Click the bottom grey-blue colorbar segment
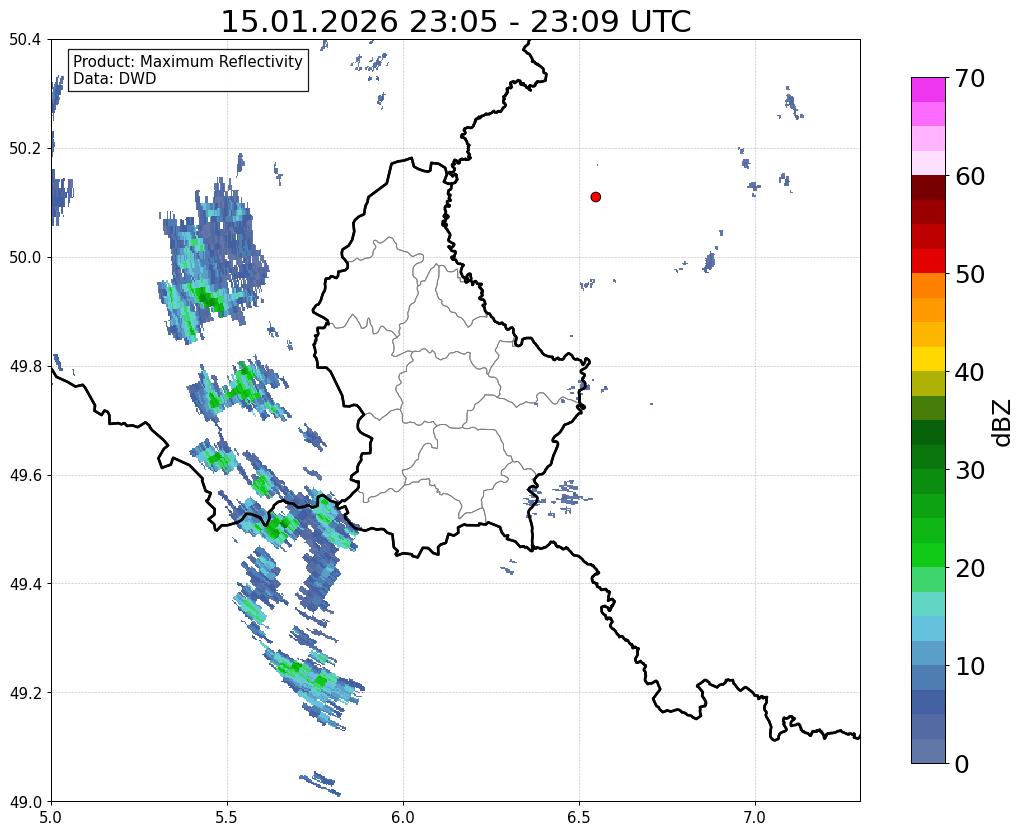The image size is (1023, 834). click(928, 750)
